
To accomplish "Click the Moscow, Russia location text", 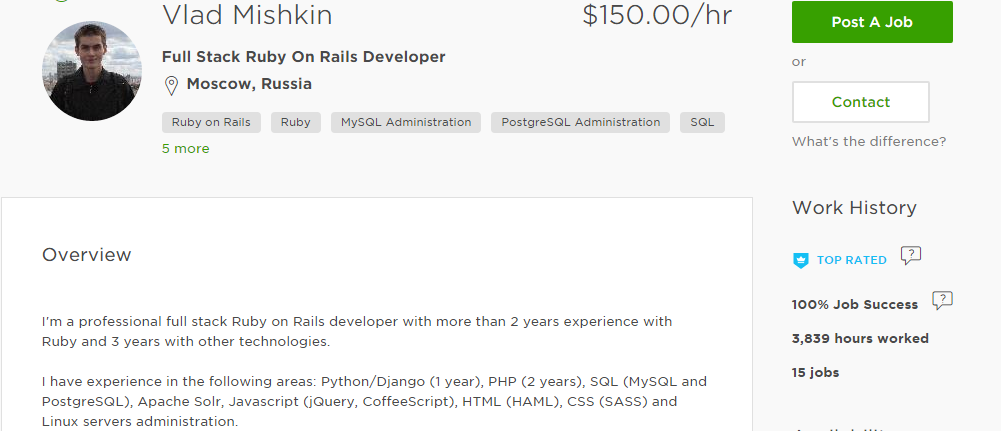I will coord(249,84).
